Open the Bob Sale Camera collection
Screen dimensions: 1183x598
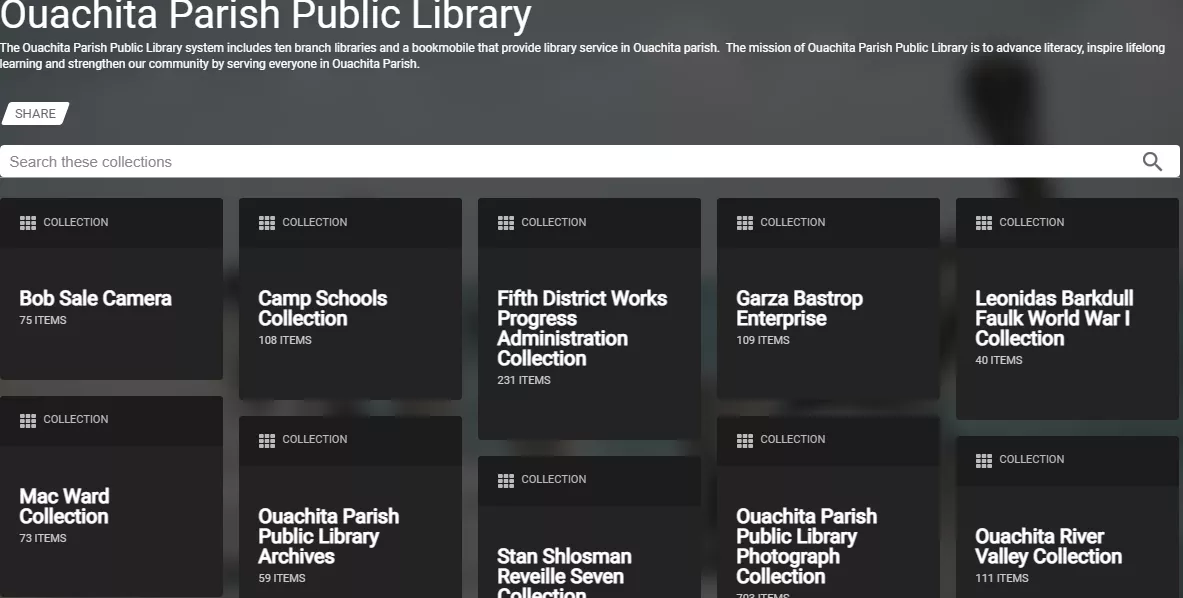coord(96,299)
